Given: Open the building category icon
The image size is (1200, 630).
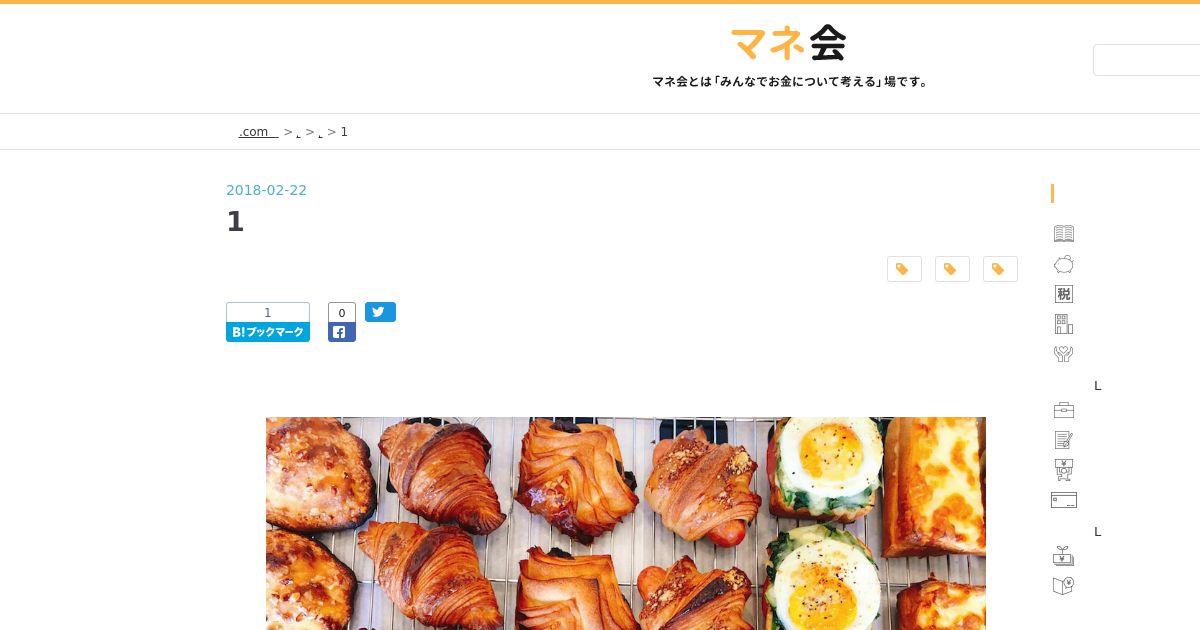Looking at the screenshot, I should [1063, 324].
